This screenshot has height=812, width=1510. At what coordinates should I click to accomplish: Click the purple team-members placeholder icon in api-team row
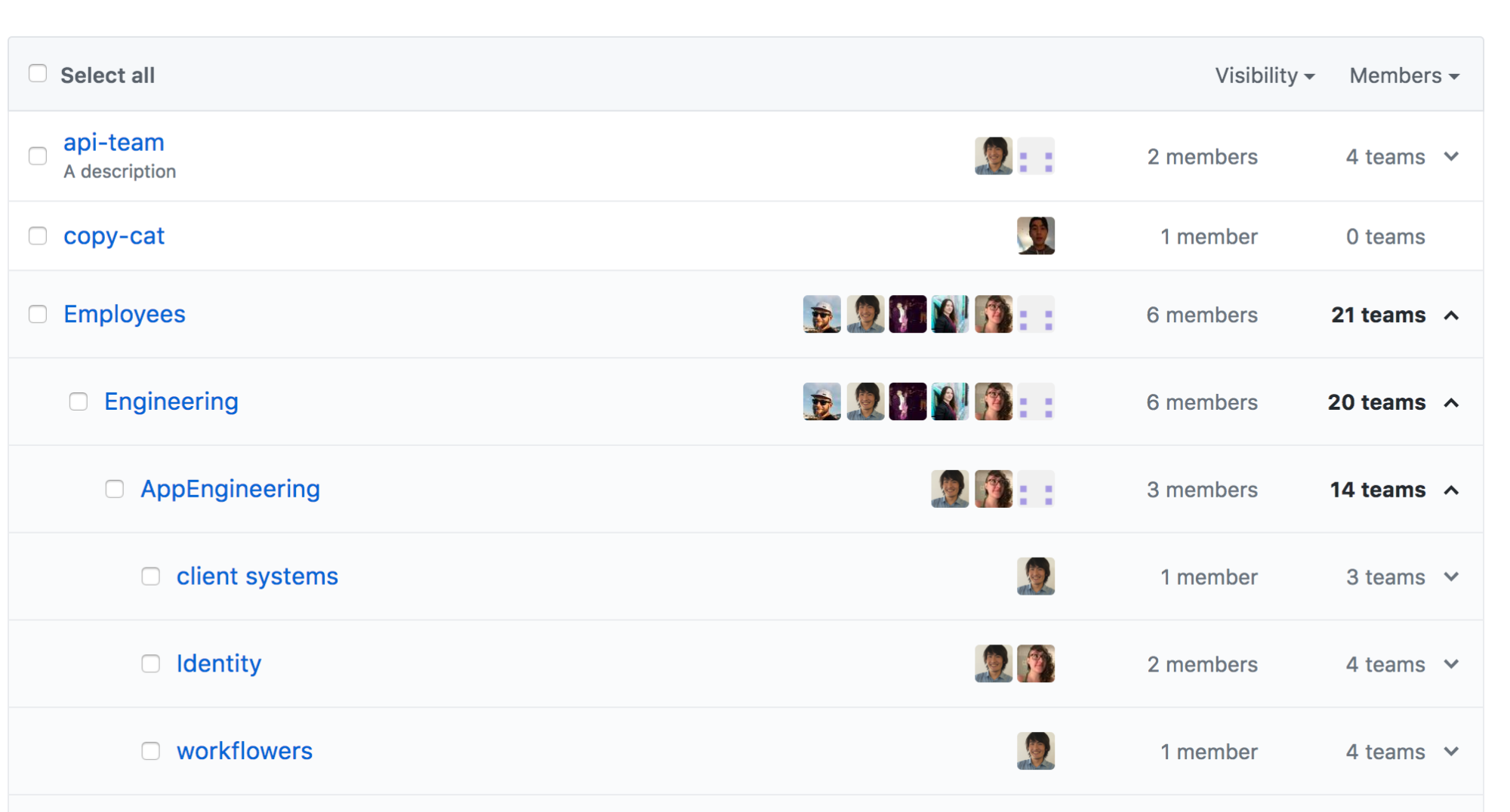1035,156
